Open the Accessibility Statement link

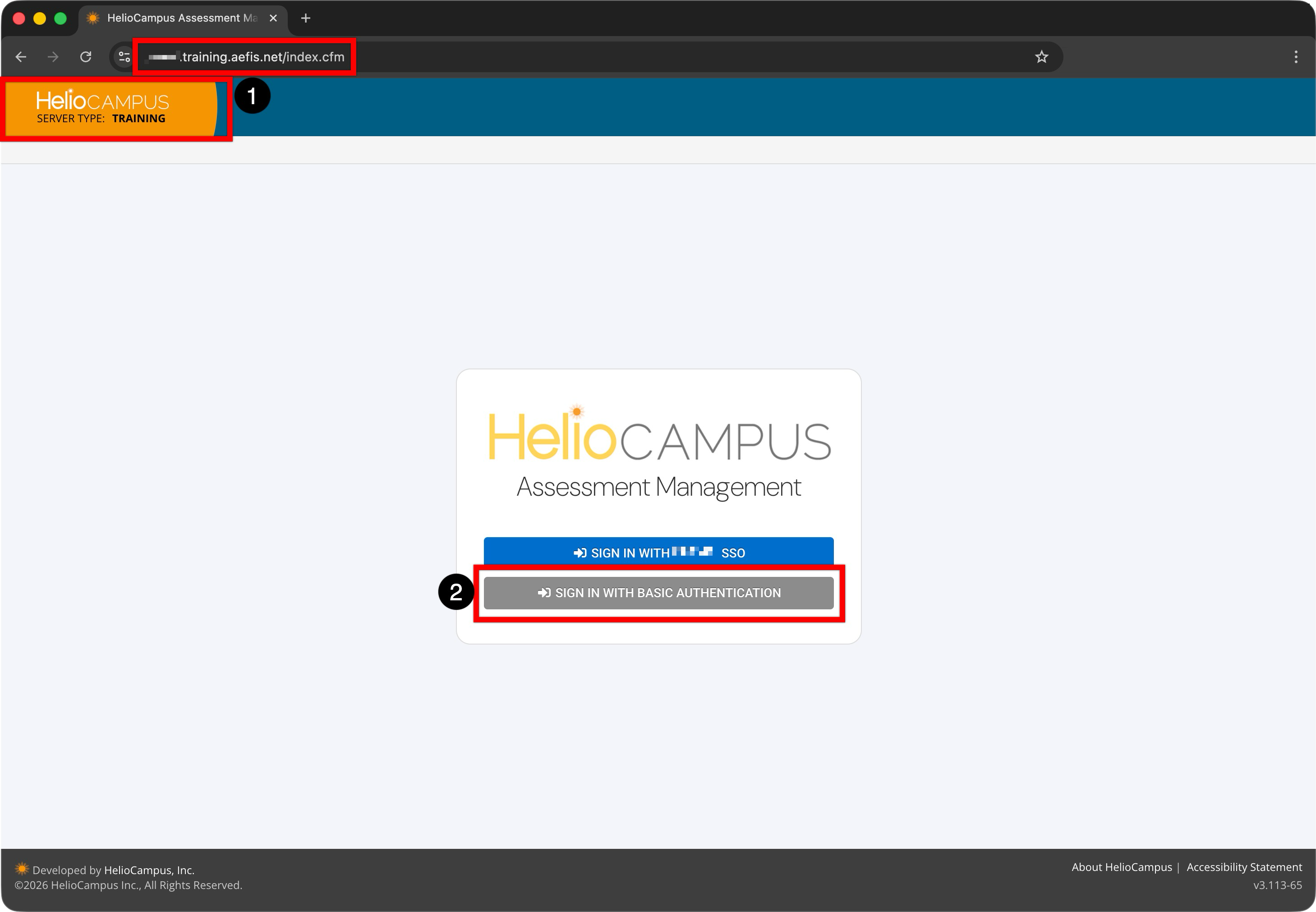(x=1244, y=867)
